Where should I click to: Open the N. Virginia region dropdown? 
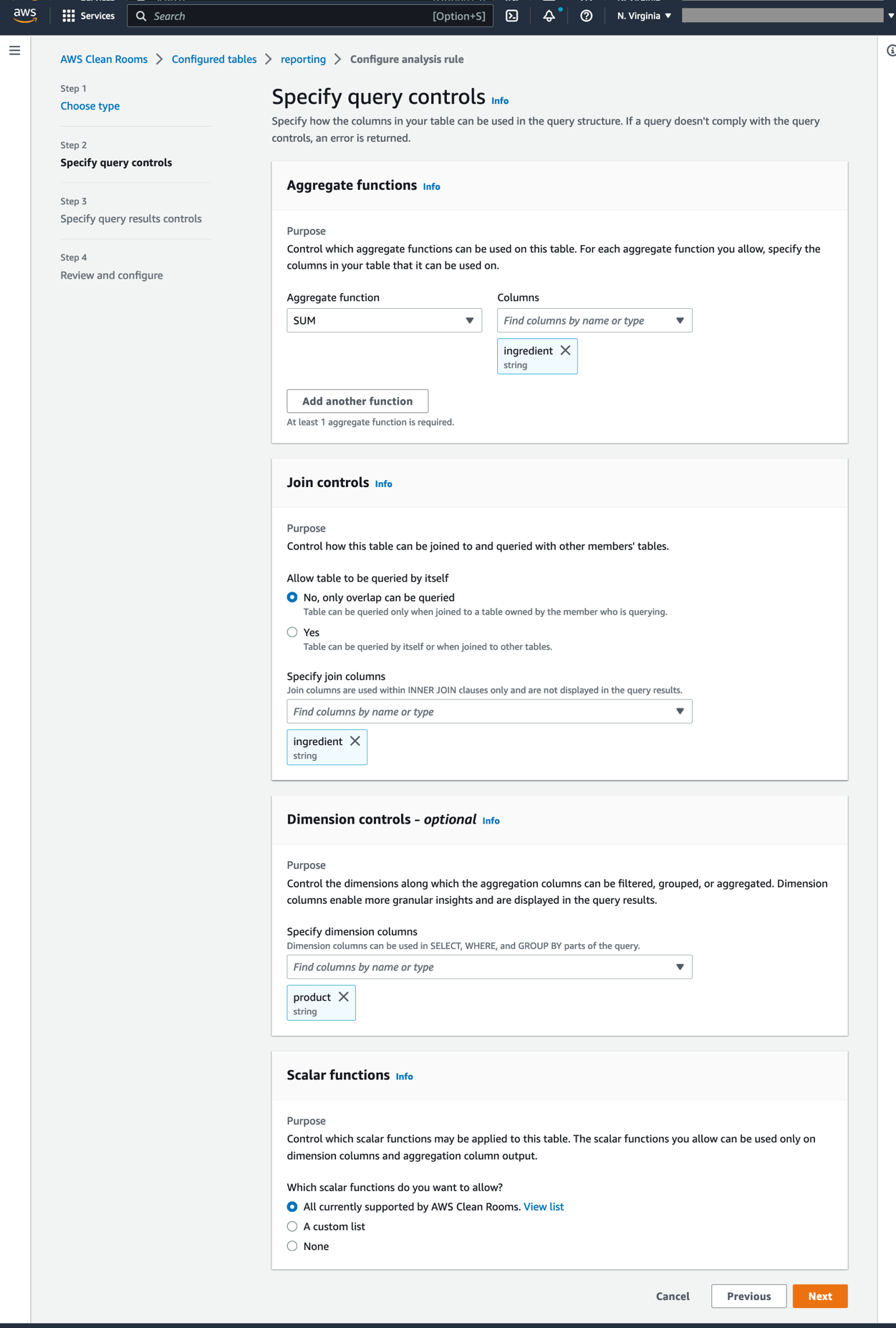[x=642, y=16]
